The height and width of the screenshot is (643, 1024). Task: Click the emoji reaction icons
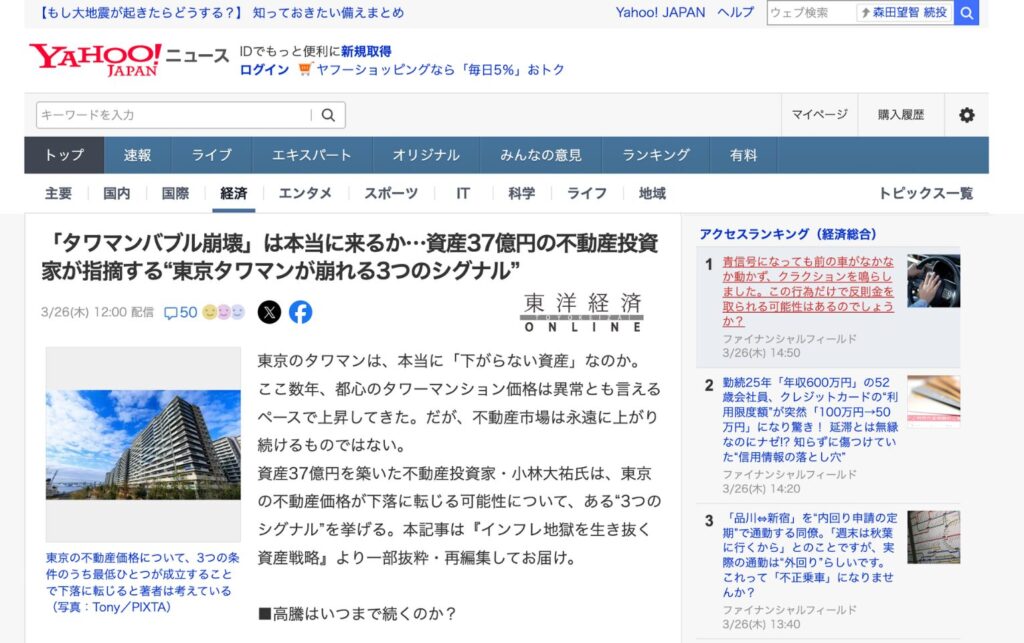click(x=223, y=312)
